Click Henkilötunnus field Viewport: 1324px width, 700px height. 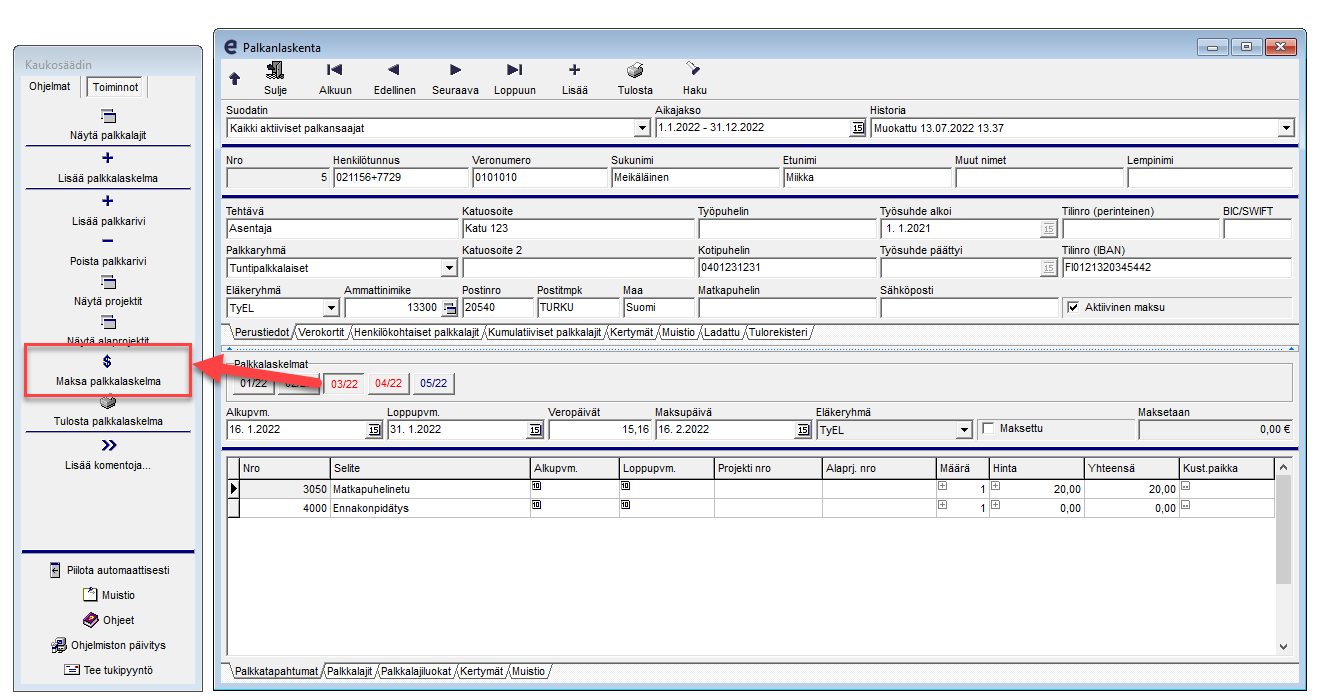(x=400, y=178)
